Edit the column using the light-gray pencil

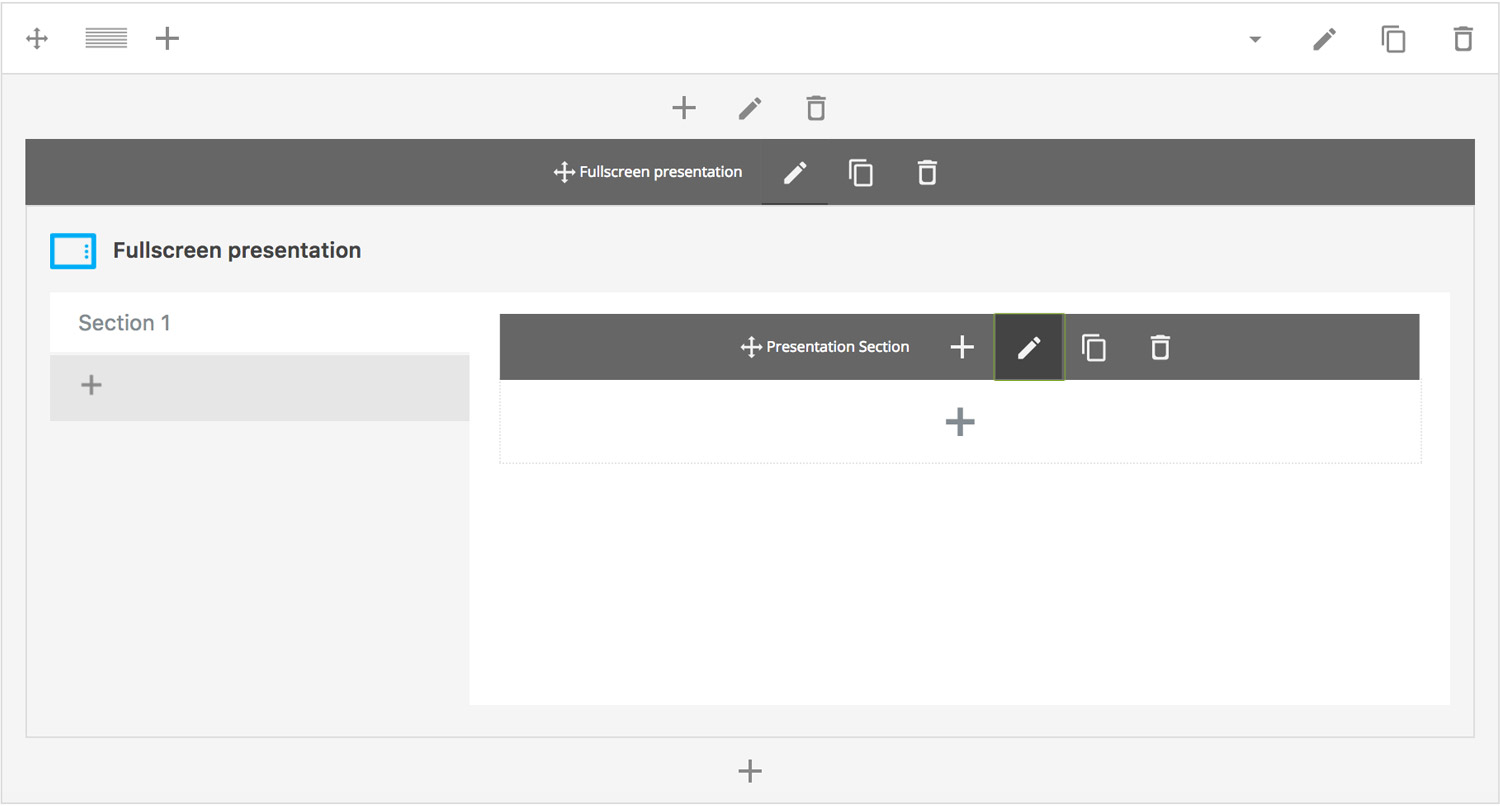[x=750, y=108]
